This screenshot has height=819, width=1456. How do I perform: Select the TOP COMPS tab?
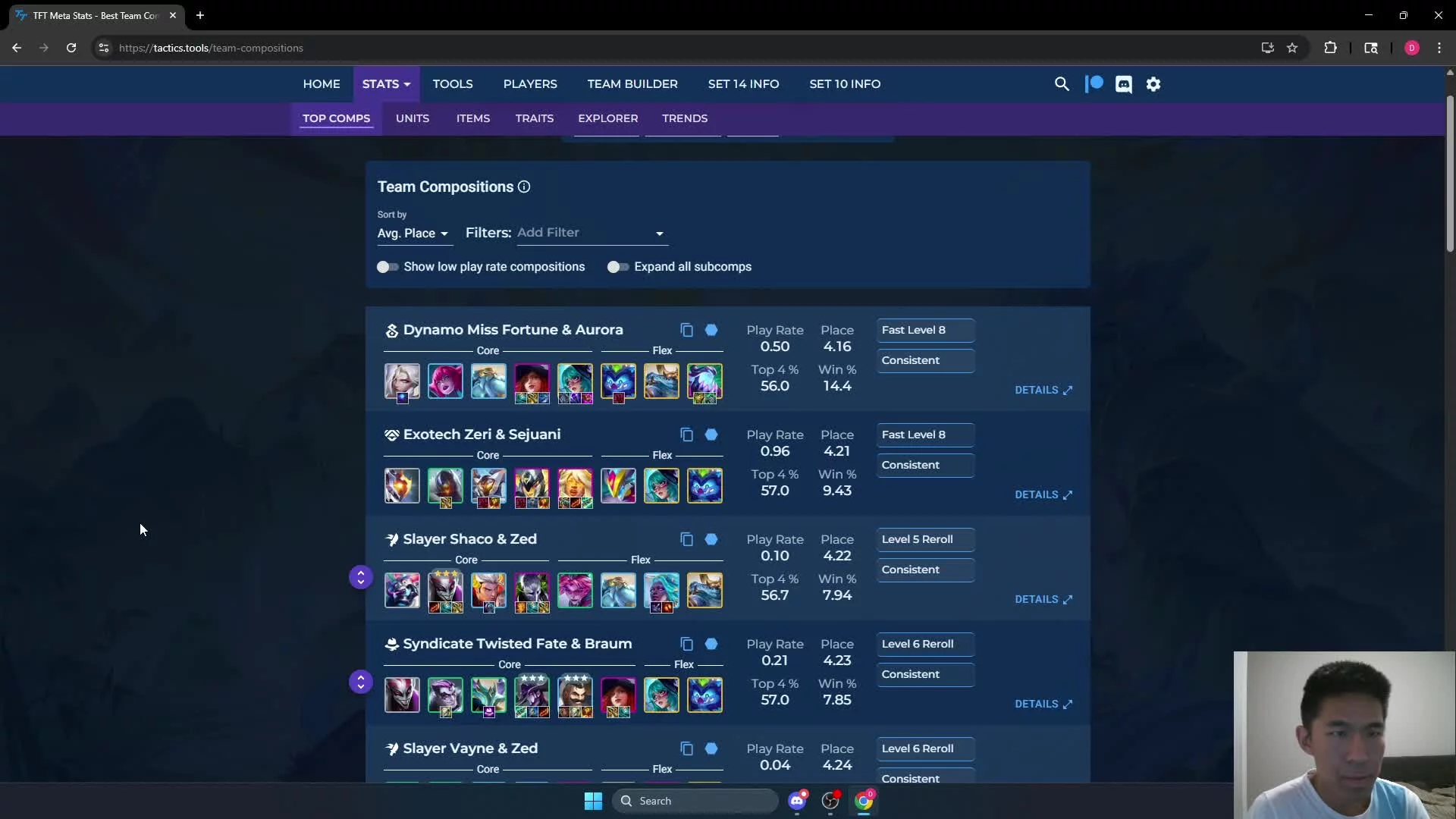pos(336,118)
